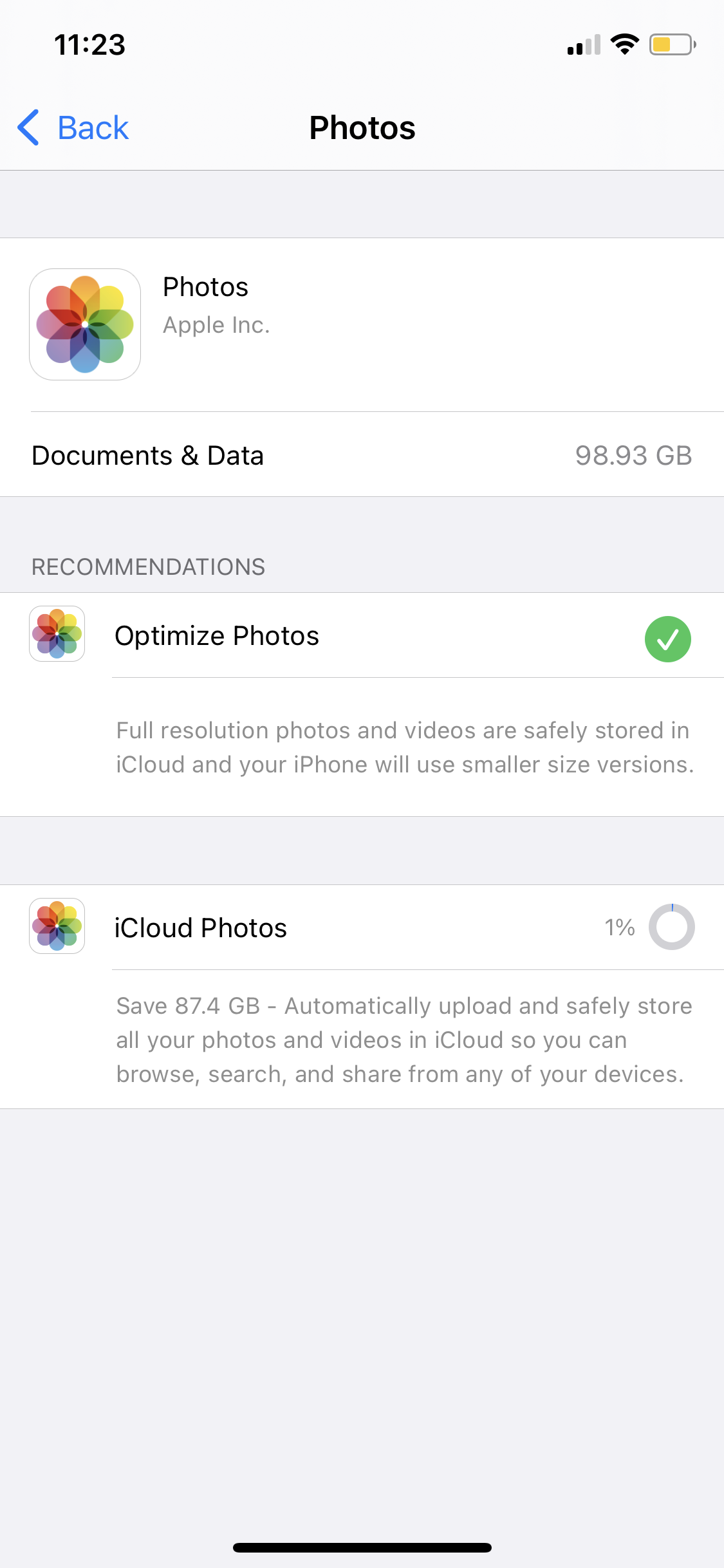The height and width of the screenshot is (1568, 724).
Task: Go back using the Back label
Action: pyautogui.click(x=93, y=127)
